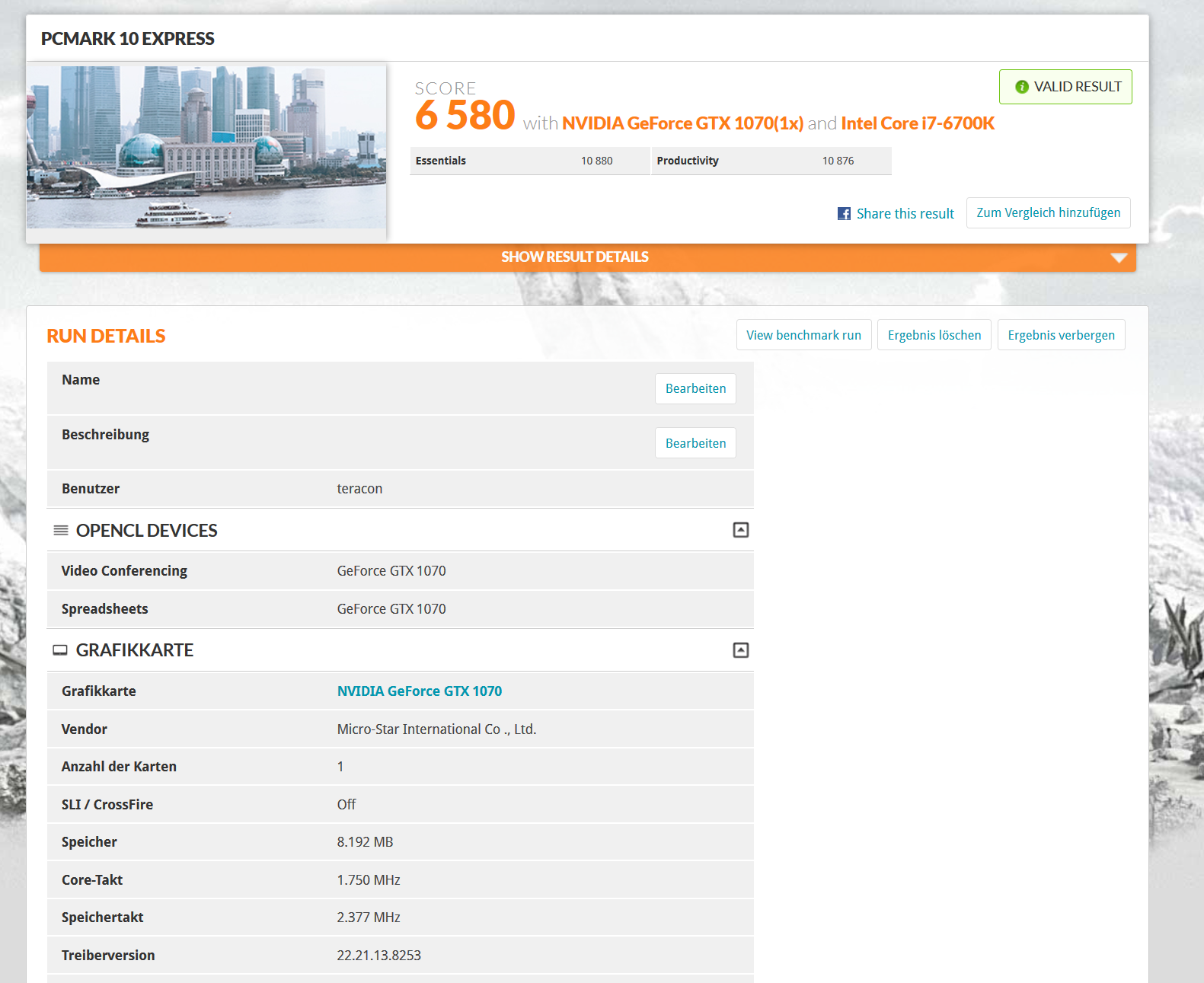Expand Show Result Details bar

tap(587, 257)
